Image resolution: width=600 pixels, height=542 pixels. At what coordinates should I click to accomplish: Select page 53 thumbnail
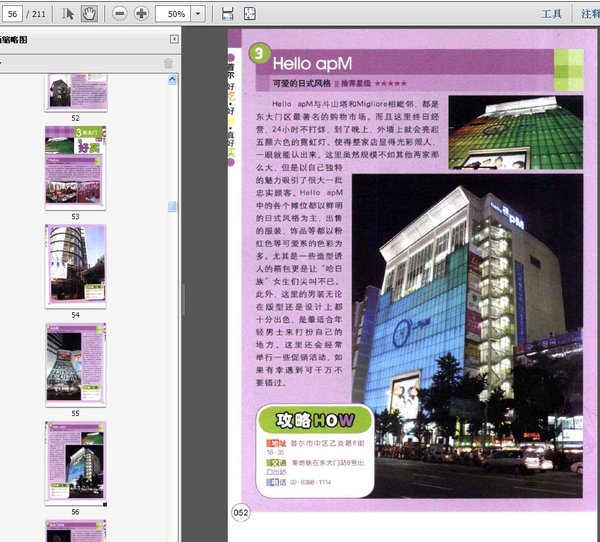pyautogui.click(x=75, y=167)
